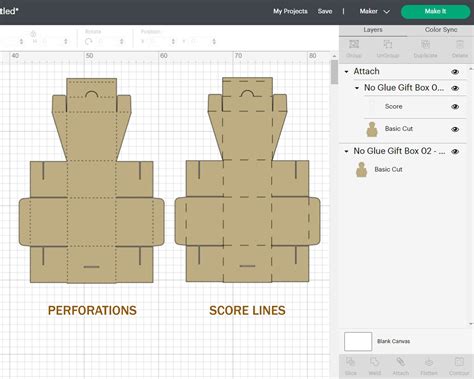Click the Blank Canvas color swatch
This screenshot has height=379, width=474.
point(358,341)
